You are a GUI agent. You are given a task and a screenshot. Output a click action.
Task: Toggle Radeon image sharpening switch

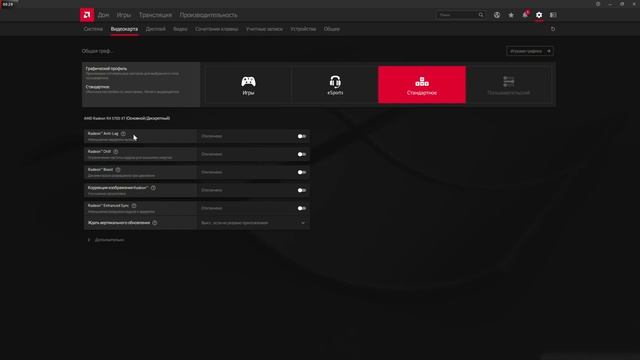pos(302,190)
